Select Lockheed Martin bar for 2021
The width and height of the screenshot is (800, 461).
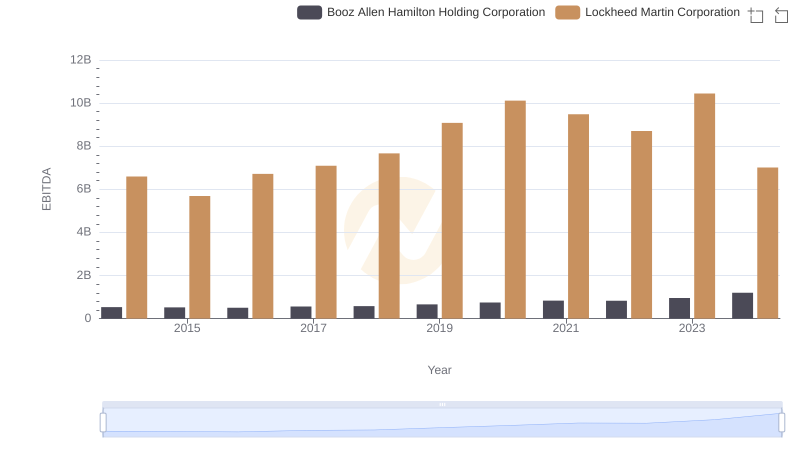coord(578,216)
